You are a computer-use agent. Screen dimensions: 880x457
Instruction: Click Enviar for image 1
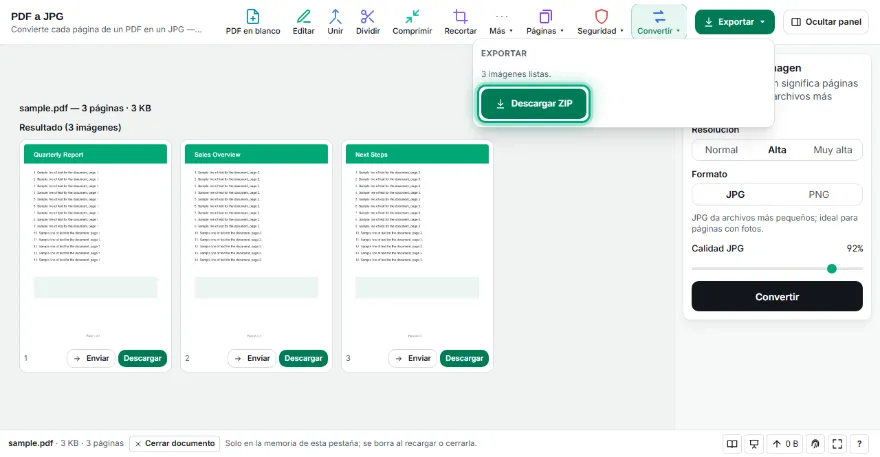[x=91, y=358]
